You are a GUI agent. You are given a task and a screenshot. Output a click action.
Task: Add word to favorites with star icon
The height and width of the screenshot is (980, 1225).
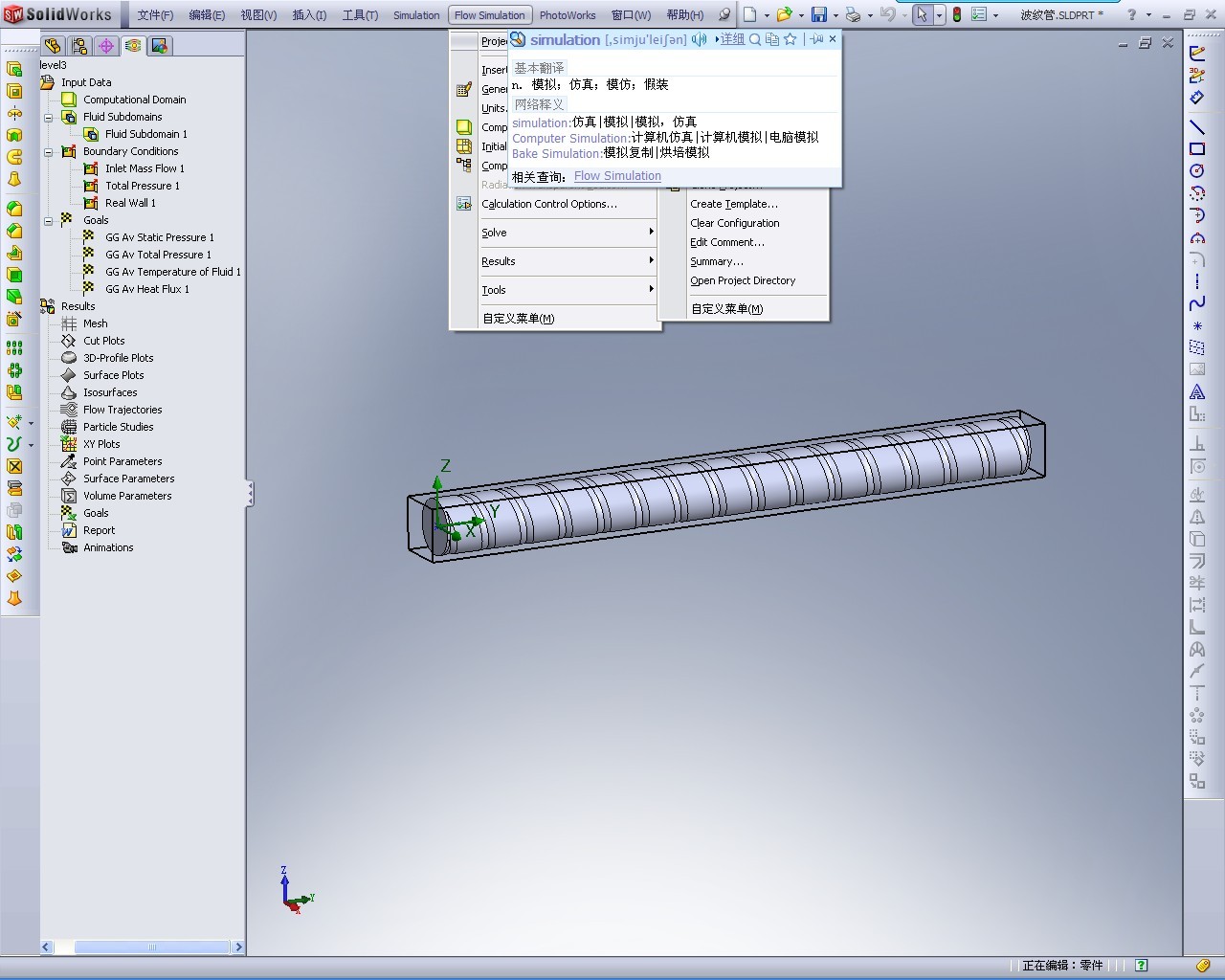pos(791,39)
